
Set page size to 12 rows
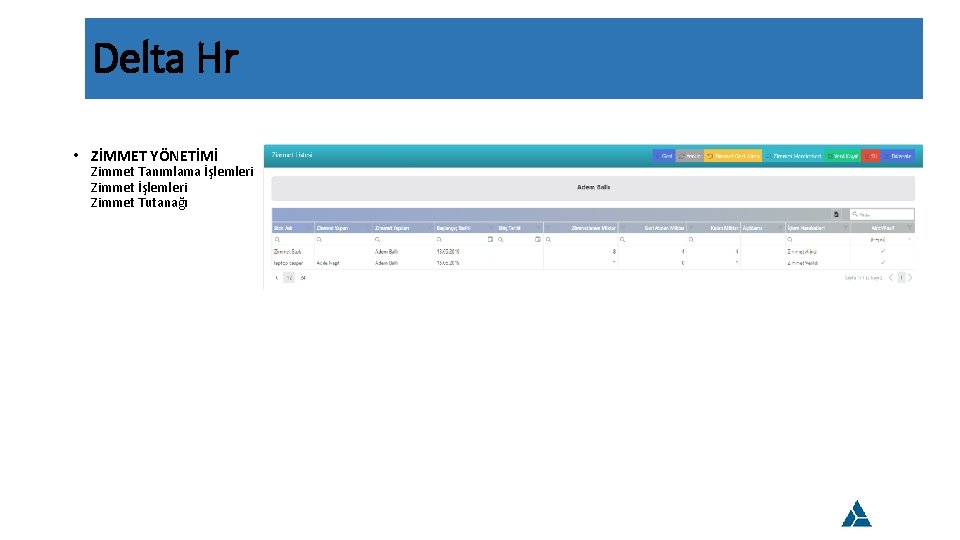point(289,278)
